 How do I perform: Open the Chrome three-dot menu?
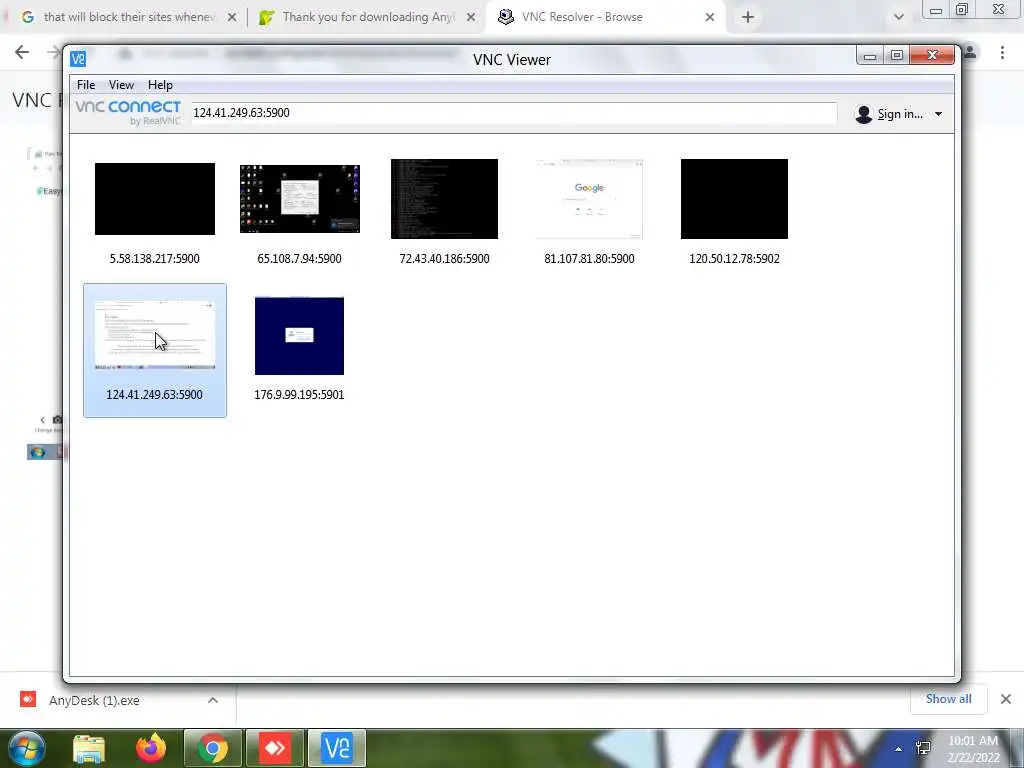pyautogui.click(x=1002, y=52)
